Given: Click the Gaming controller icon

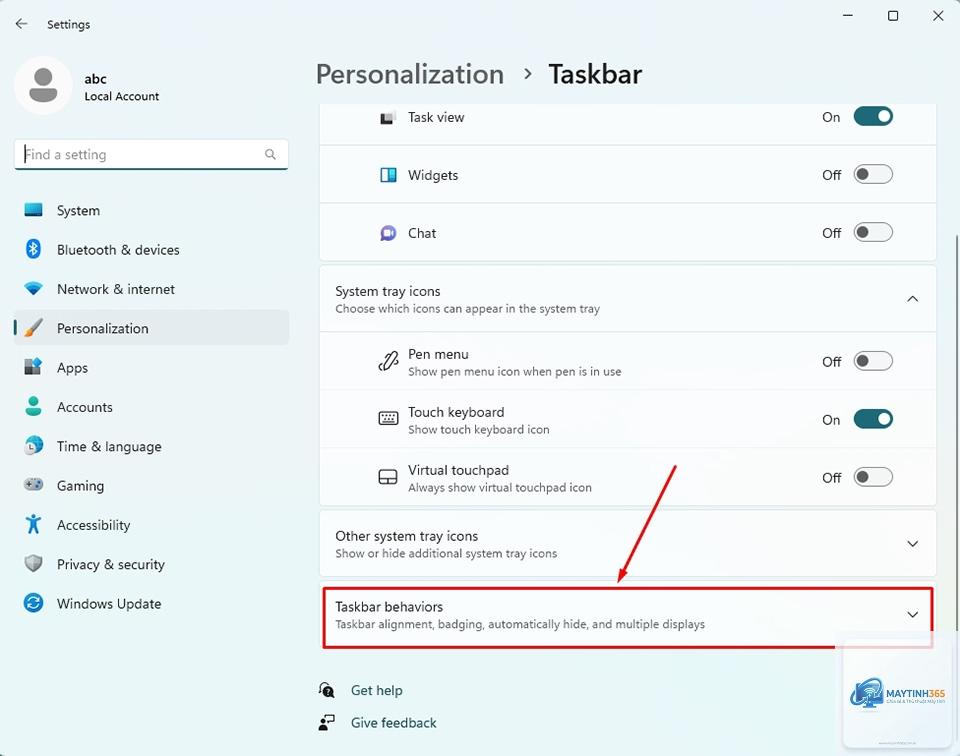Looking at the screenshot, I should 33,485.
